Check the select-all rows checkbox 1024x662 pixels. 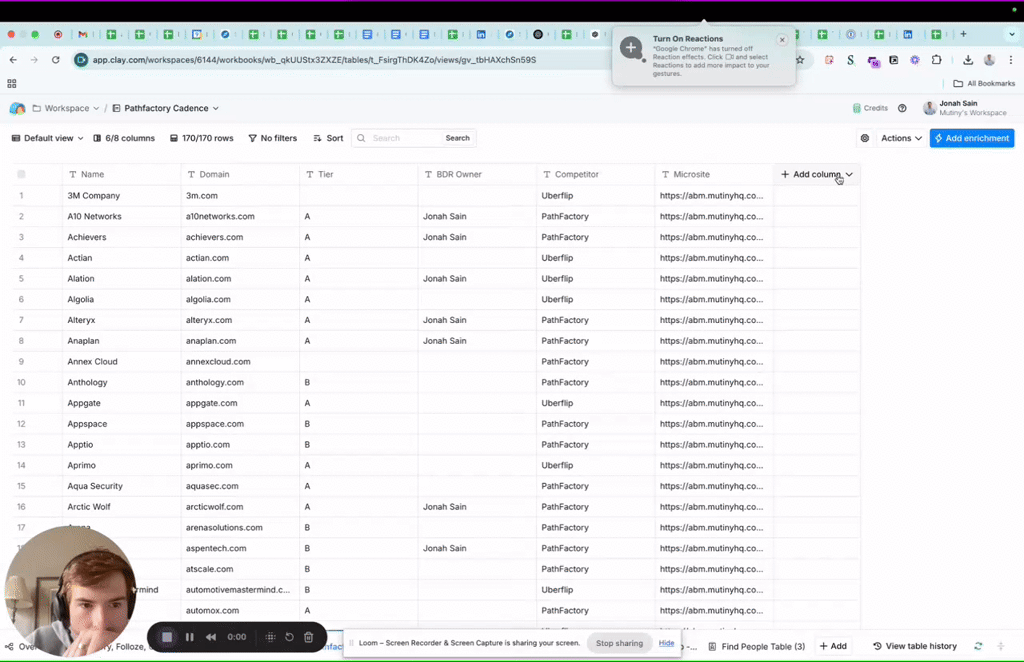(x=21, y=174)
